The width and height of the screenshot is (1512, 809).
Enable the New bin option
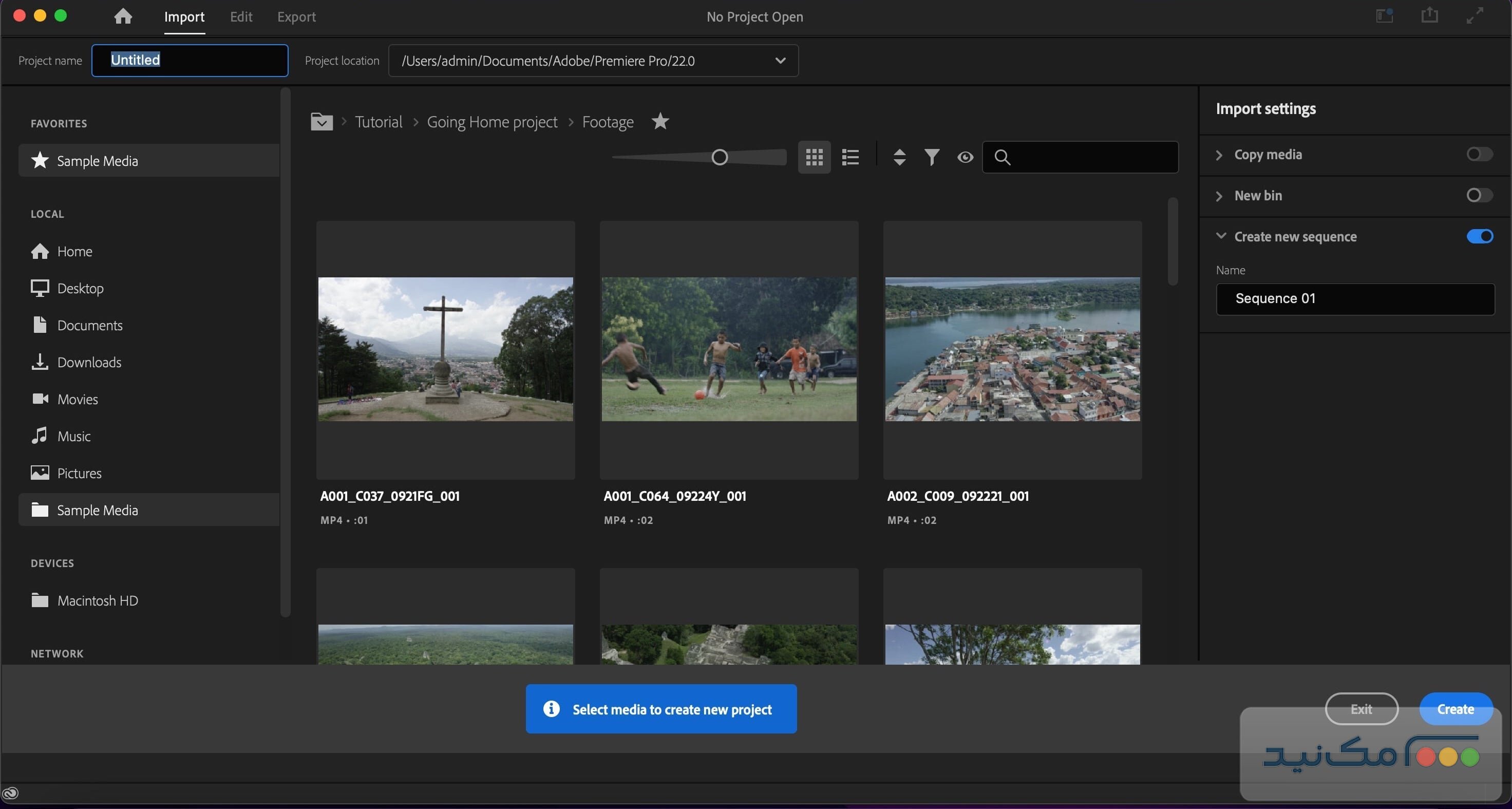(x=1479, y=196)
